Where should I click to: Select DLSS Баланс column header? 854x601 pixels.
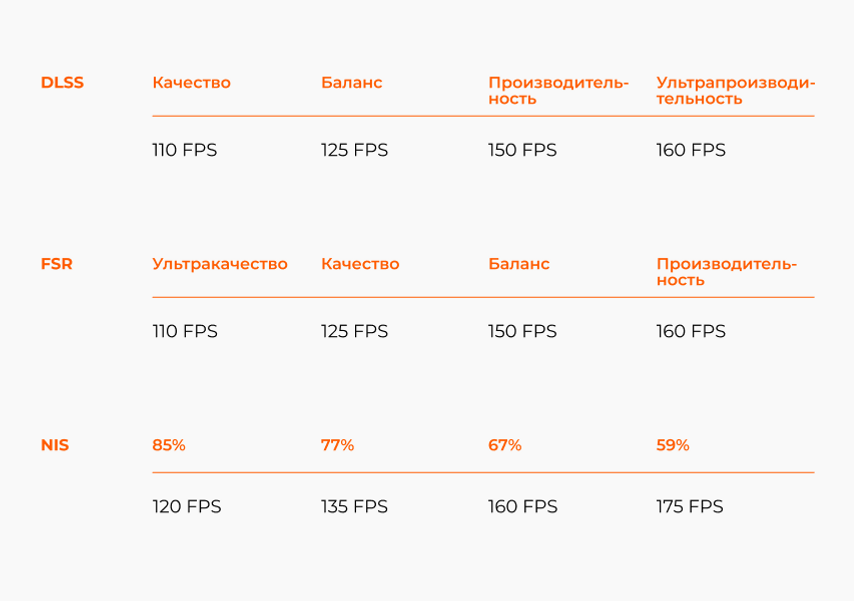[351, 82]
